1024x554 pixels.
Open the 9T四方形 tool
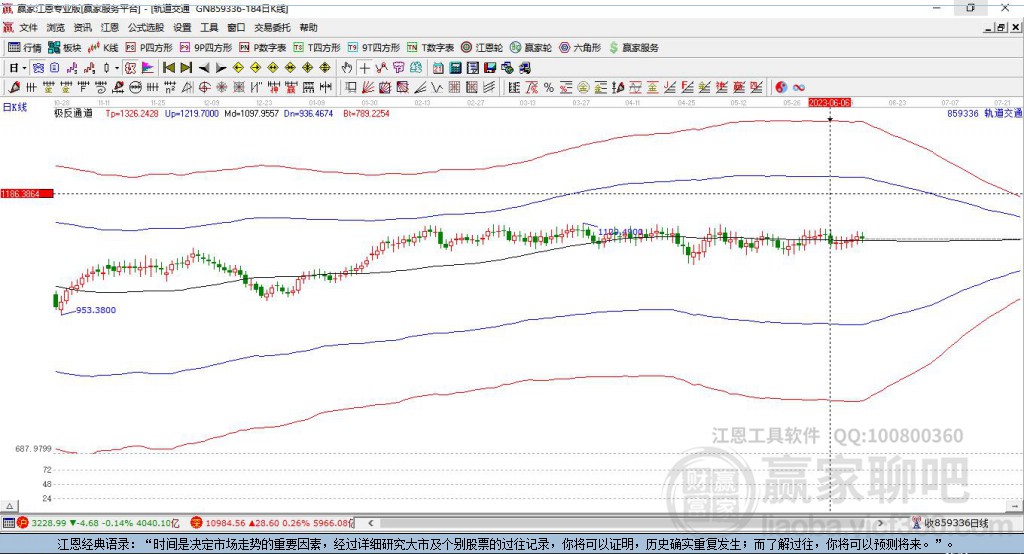(374, 48)
